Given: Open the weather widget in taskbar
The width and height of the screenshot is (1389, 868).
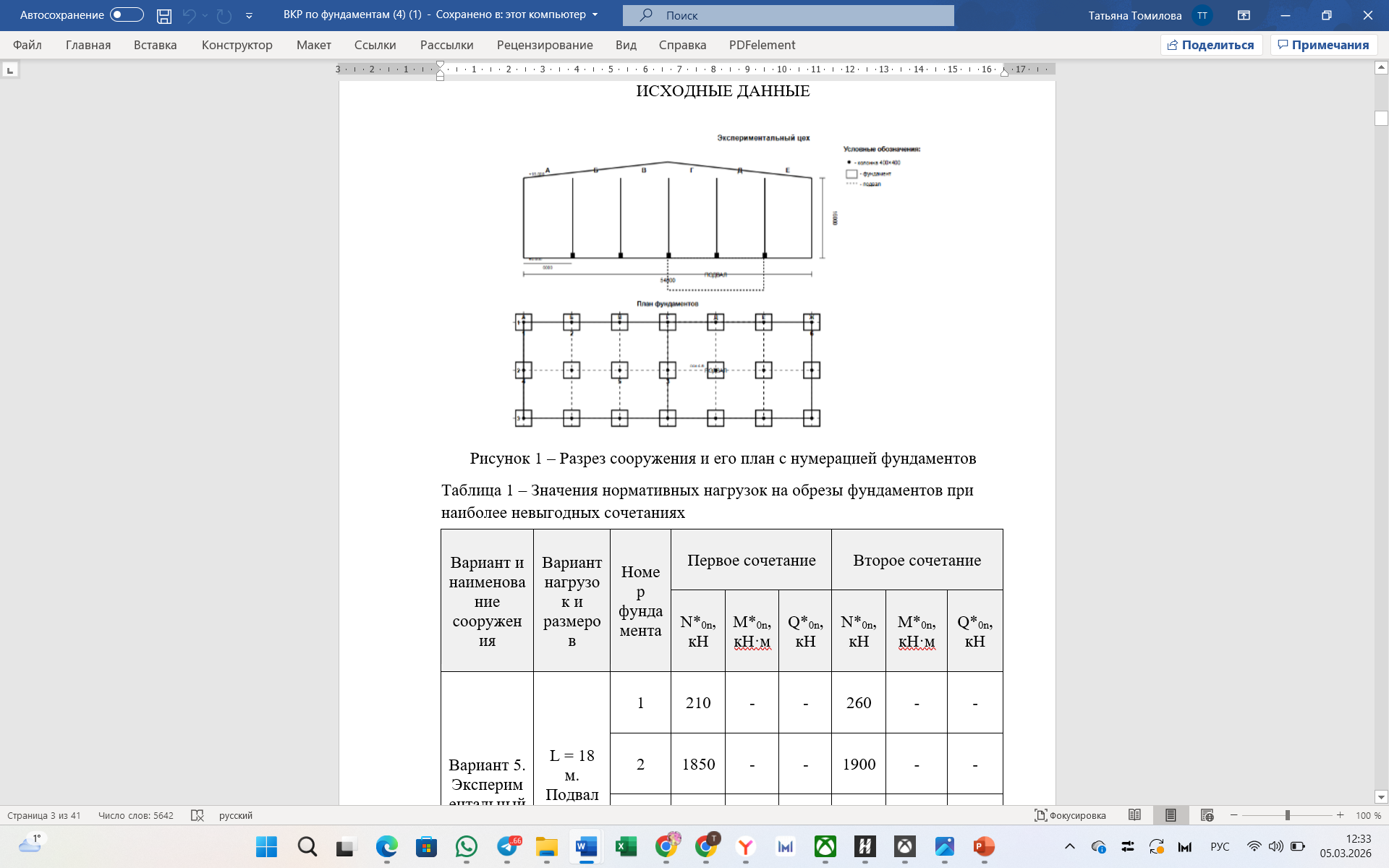Looking at the screenshot, I should [x=31, y=844].
